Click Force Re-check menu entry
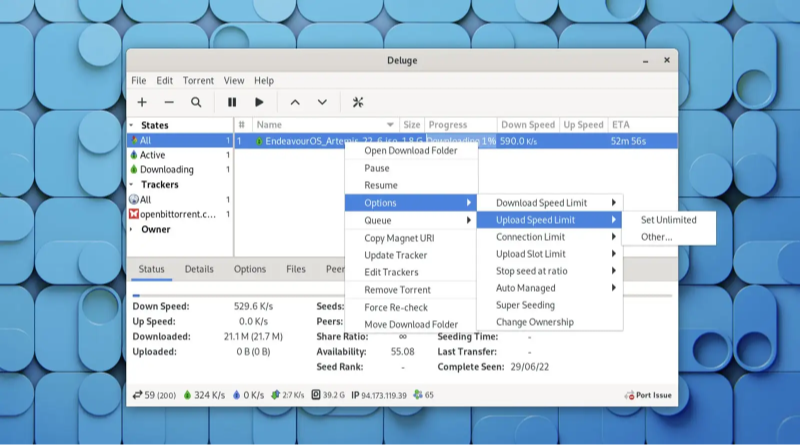Viewport: 800px width, 445px height. click(411, 307)
